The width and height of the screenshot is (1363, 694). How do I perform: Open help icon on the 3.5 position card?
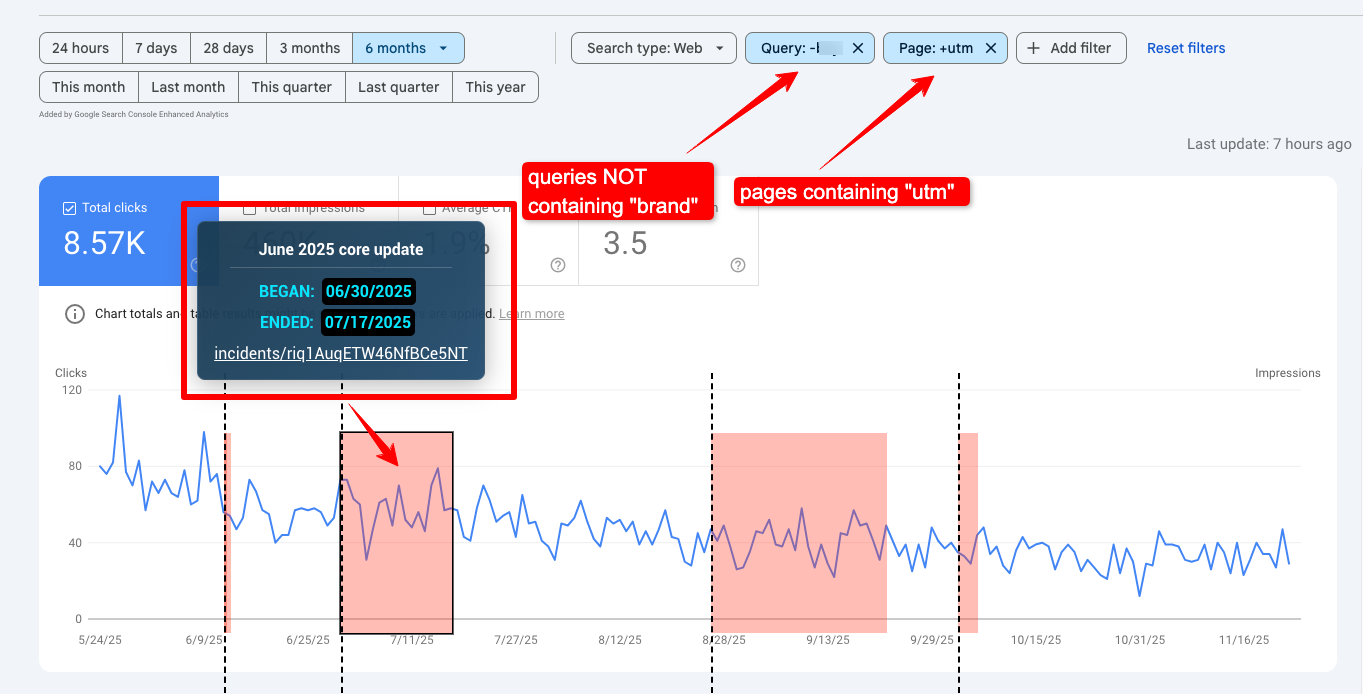(x=738, y=265)
